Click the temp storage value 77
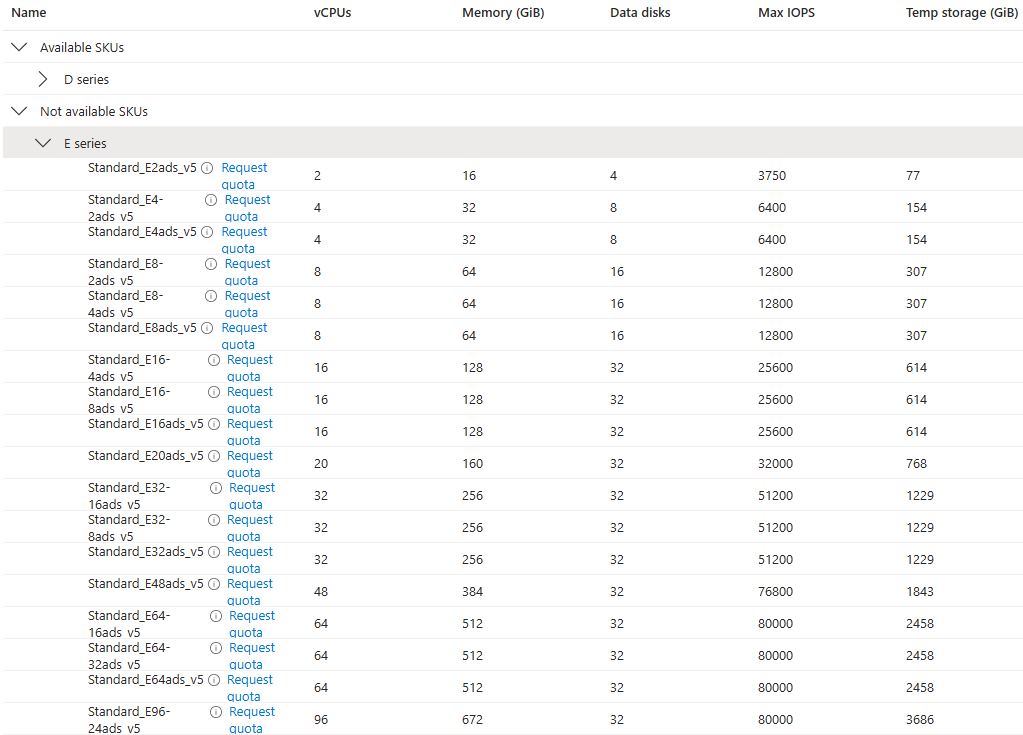Viewport: 1023px width, 735px height. point(913,175)
